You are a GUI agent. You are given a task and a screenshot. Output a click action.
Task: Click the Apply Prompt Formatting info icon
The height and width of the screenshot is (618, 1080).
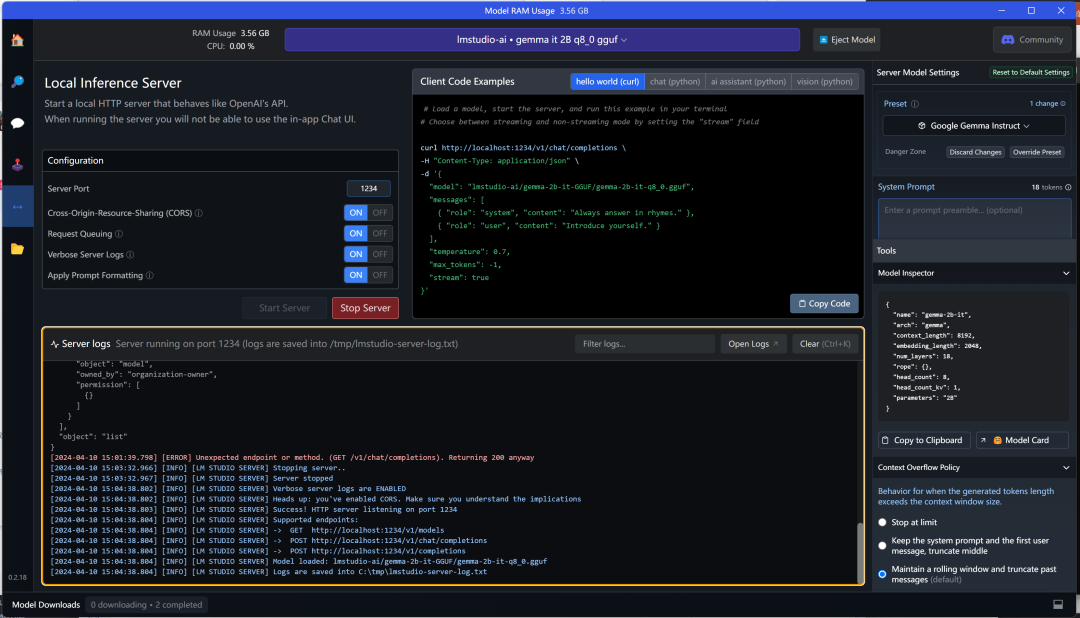(x=149, y=275)
